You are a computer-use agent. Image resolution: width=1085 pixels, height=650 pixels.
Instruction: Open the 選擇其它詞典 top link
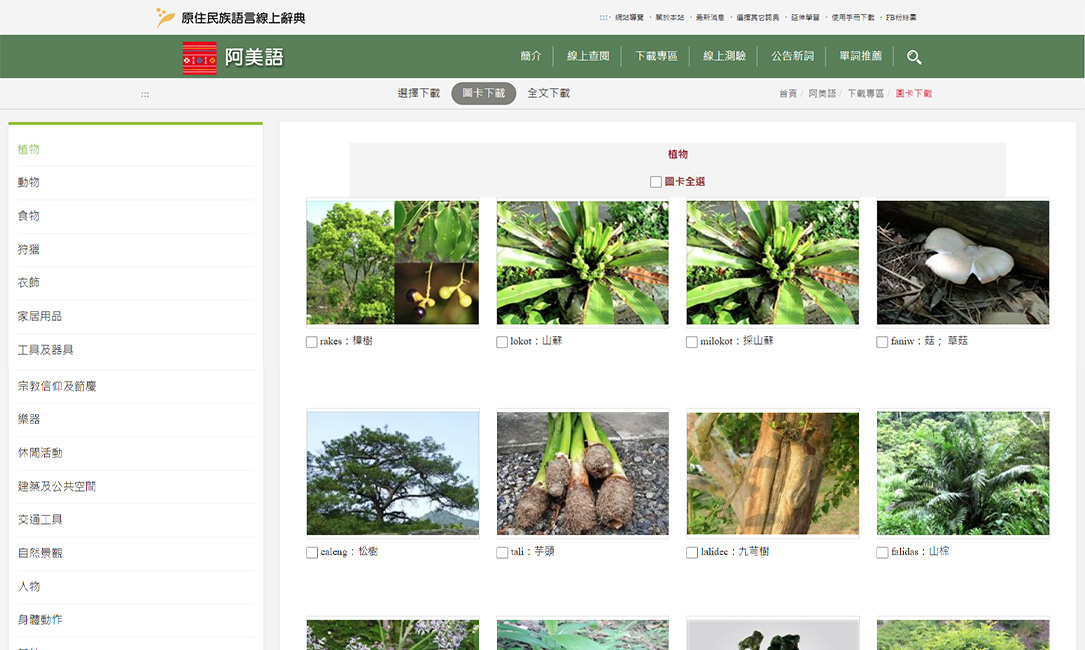758,17
